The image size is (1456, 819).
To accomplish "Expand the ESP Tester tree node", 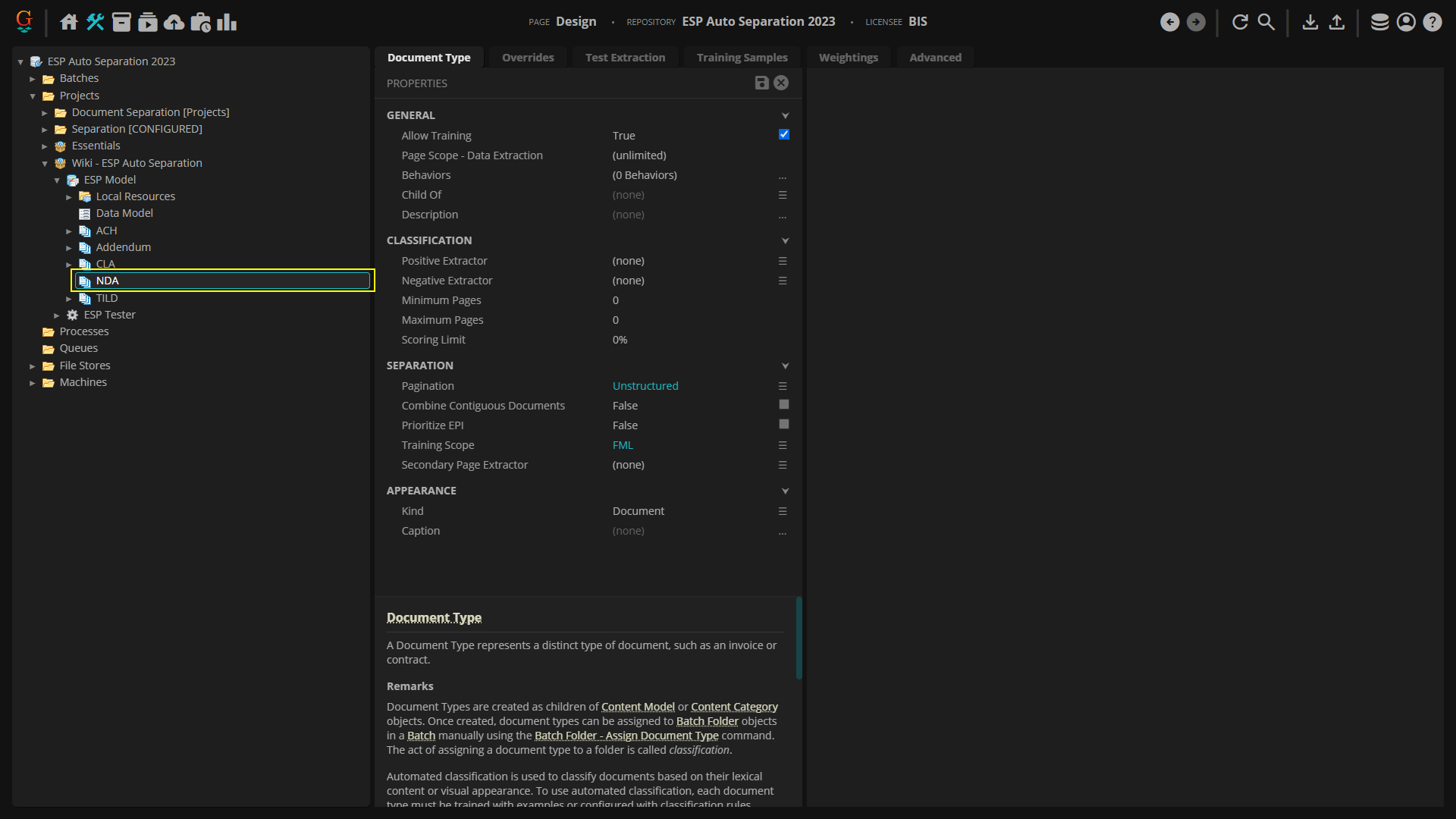I will (57, 315).
